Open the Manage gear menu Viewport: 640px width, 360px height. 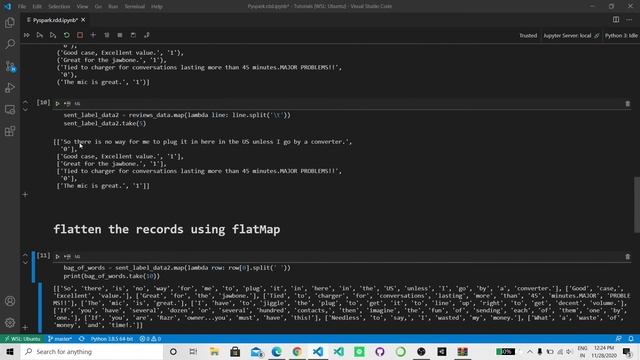tap(10, 322)
